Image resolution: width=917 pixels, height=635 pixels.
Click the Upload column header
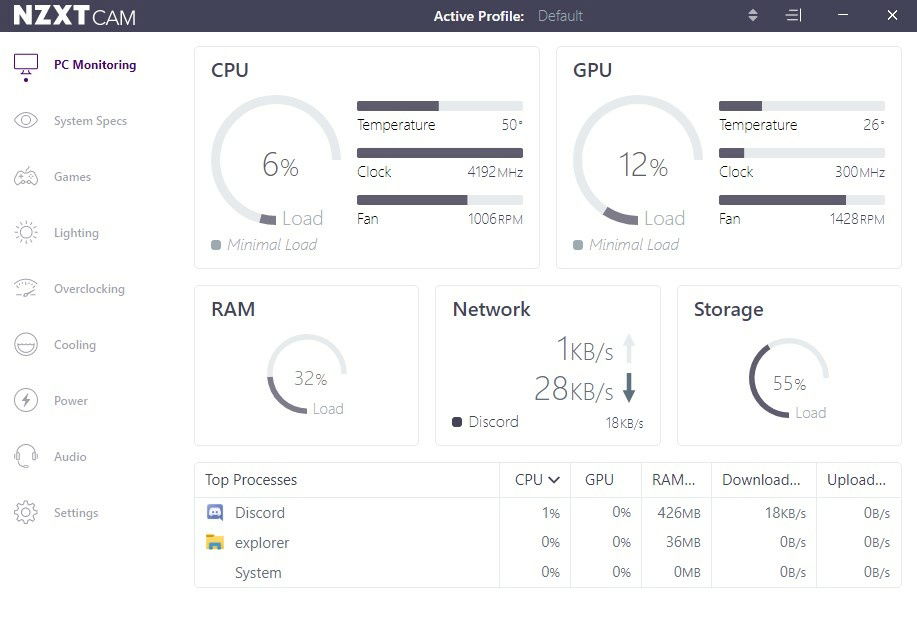click(x=856, y=480)
